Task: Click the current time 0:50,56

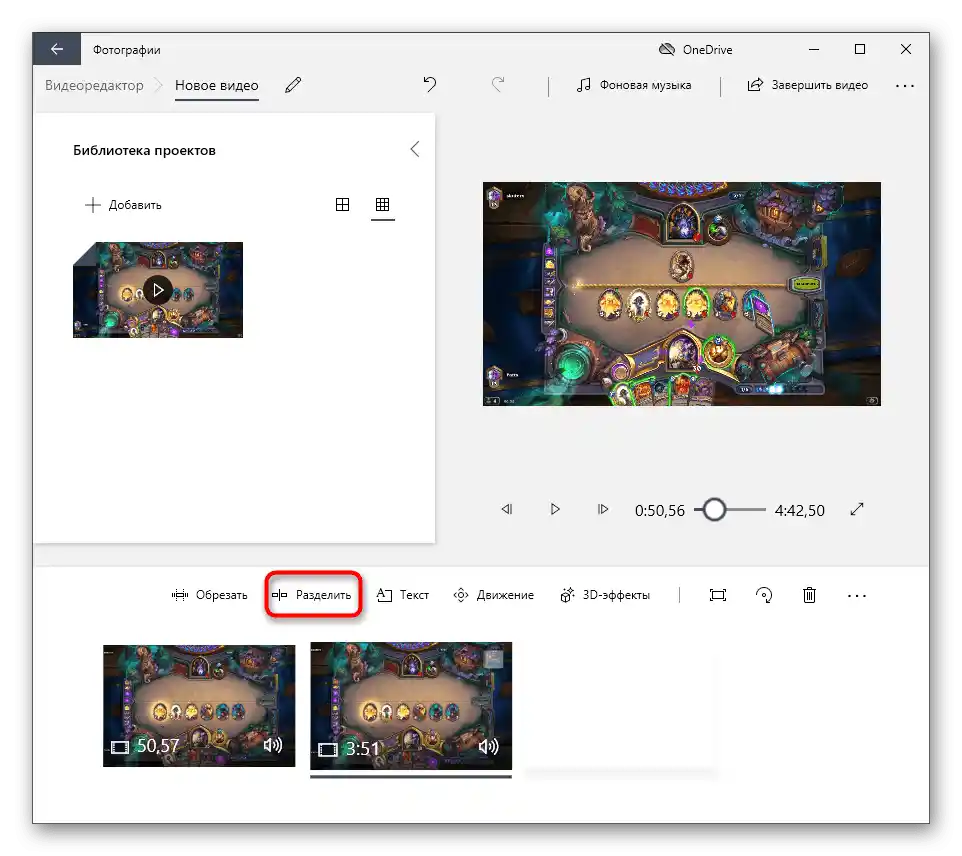Action: [660, 511]
